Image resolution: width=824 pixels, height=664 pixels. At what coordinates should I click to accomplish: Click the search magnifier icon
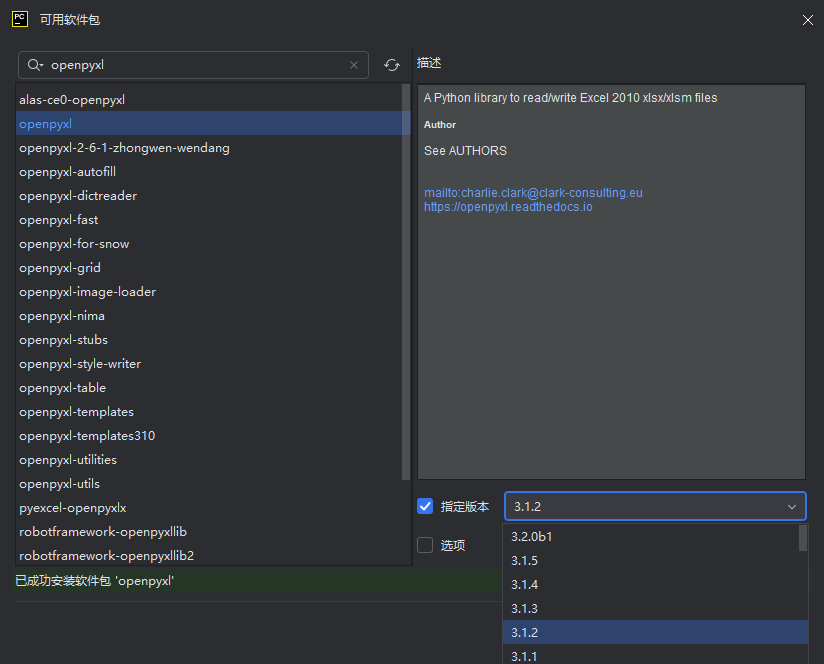click(x=35, y=65)
